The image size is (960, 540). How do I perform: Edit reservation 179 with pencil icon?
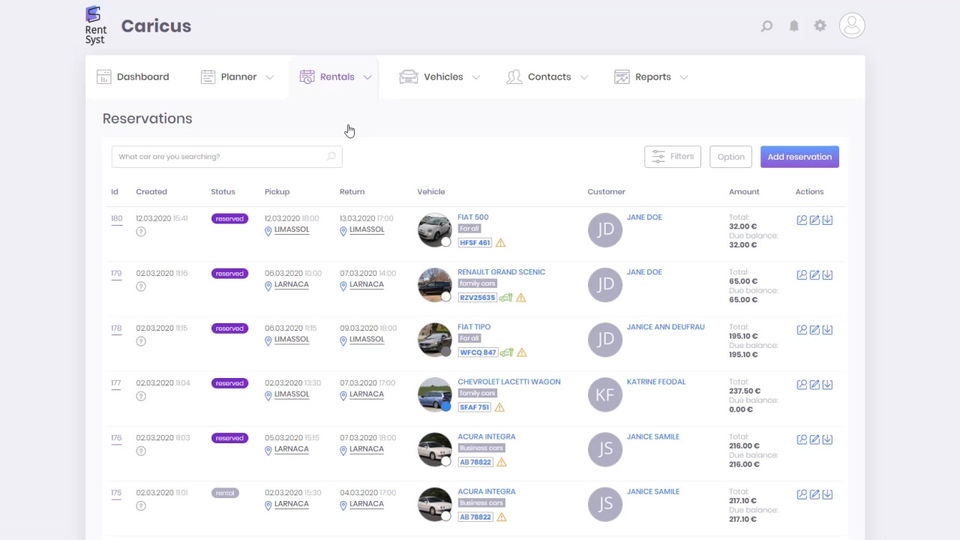[814, 275]
